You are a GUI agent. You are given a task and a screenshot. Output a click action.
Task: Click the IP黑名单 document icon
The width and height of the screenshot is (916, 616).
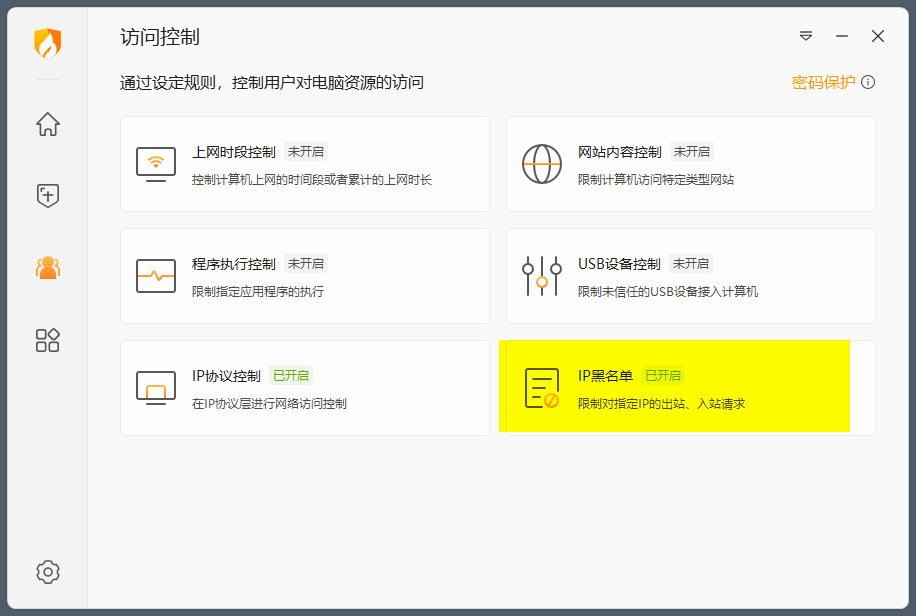click(542, 388)
